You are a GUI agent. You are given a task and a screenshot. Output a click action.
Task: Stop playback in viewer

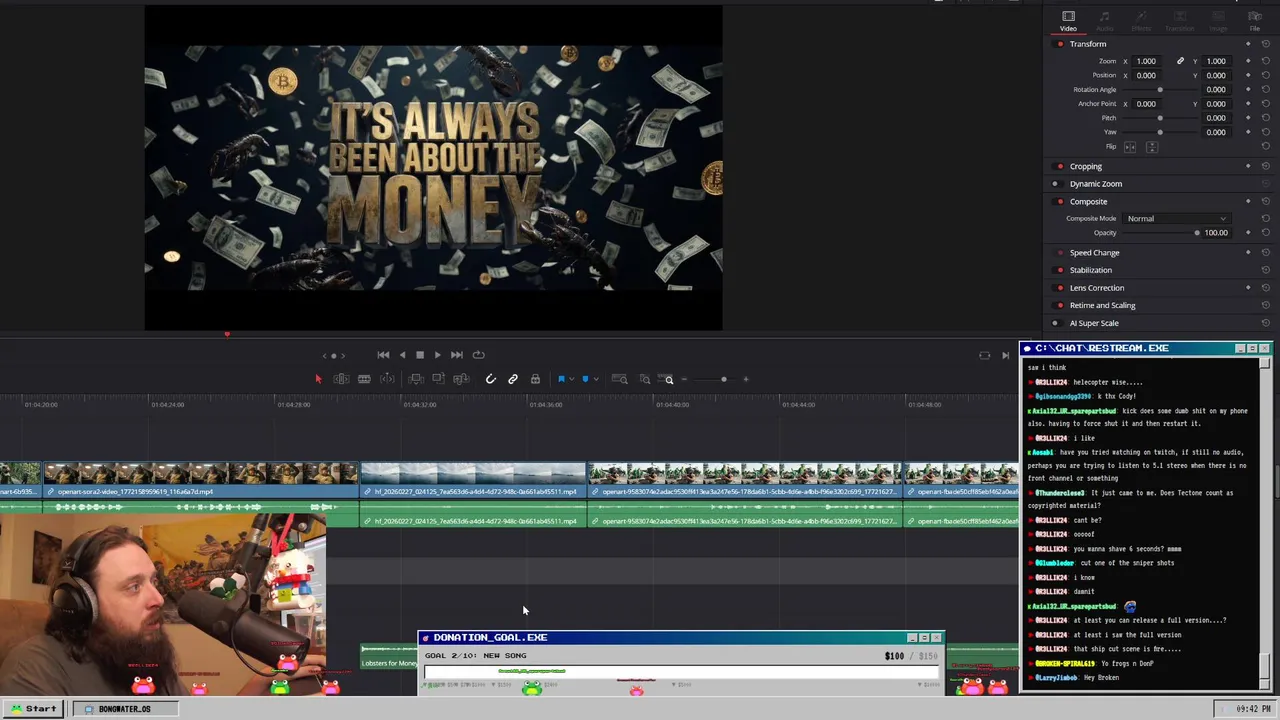click(x=420, y=355)
